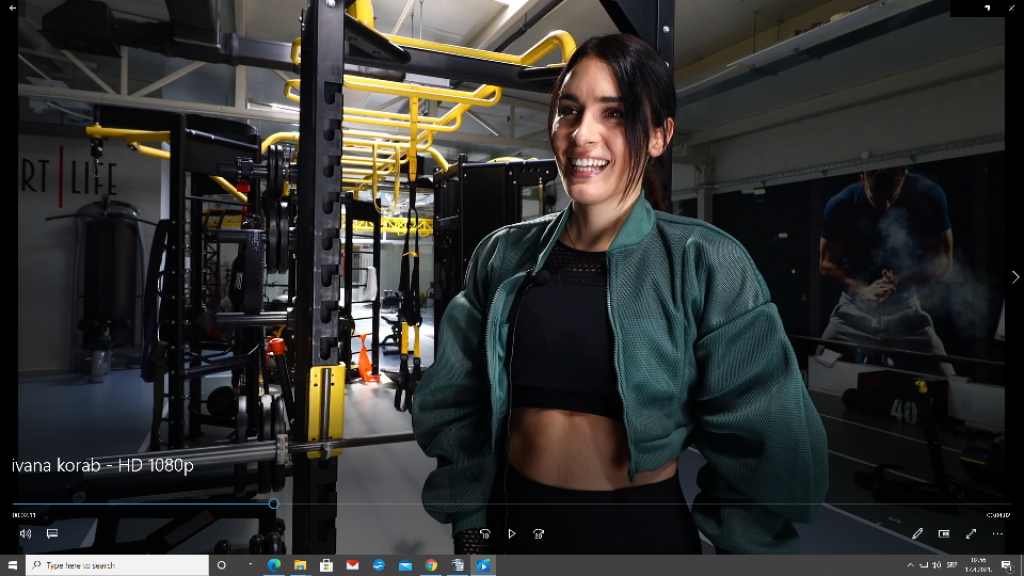The height and width of the screenshot is (576, 1024).
Task: Toggle full screen mode
Action: 971,534
